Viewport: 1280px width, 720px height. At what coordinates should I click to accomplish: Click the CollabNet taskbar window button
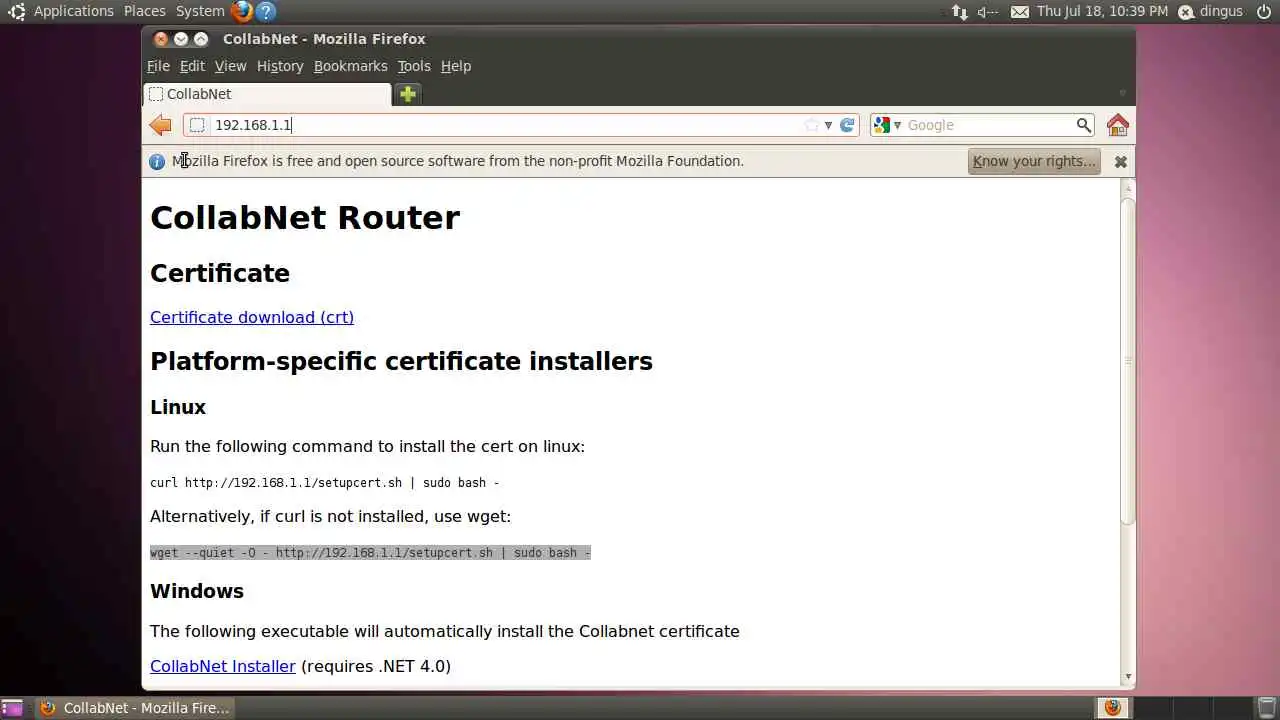click(134, 708)
